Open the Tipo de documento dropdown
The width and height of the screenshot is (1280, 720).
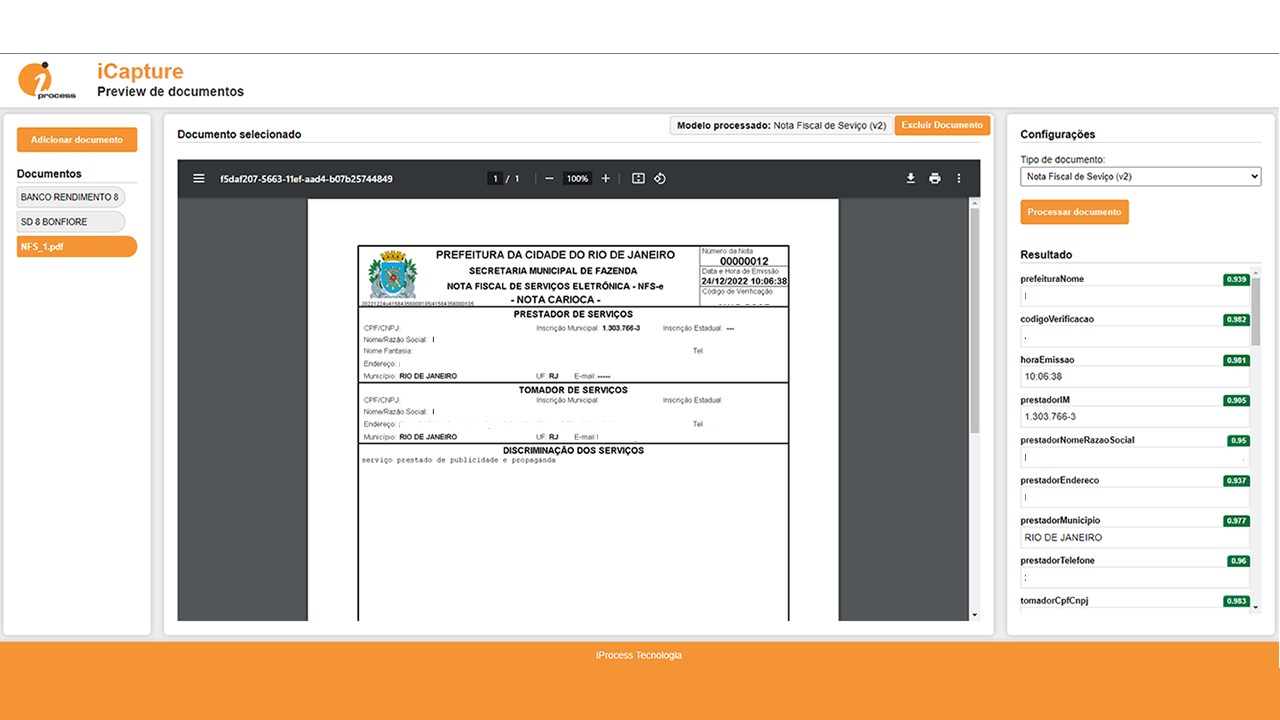click(1141, 176)
